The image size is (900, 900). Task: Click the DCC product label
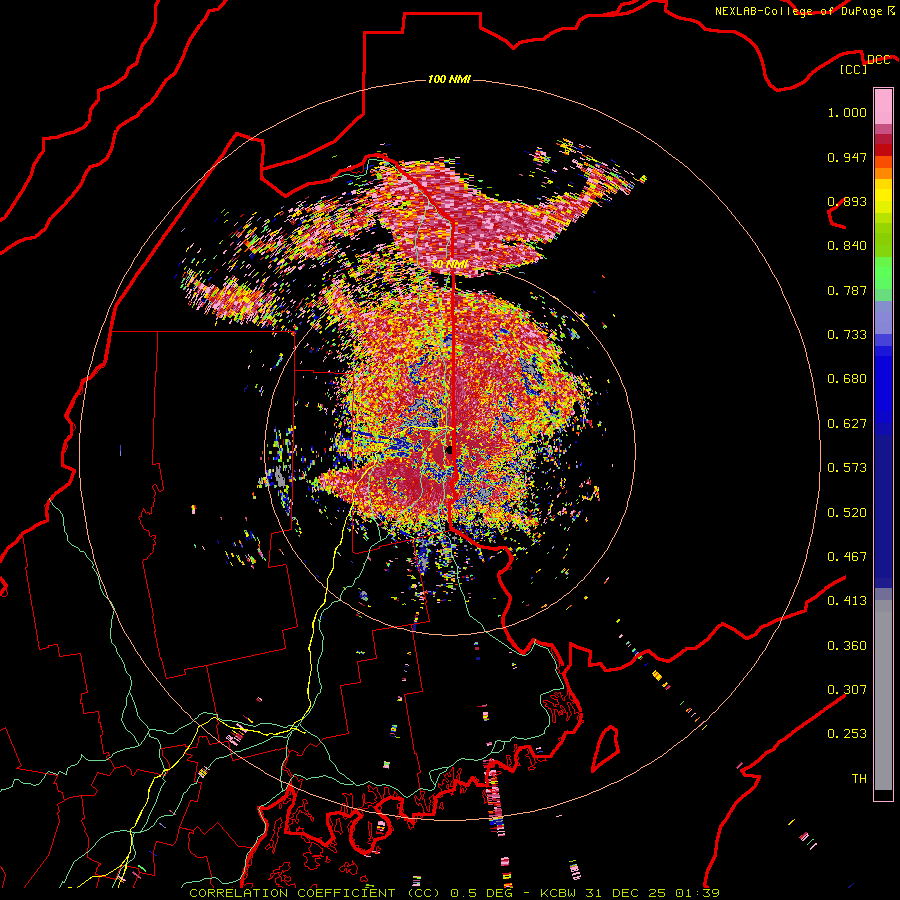[878, 59]
